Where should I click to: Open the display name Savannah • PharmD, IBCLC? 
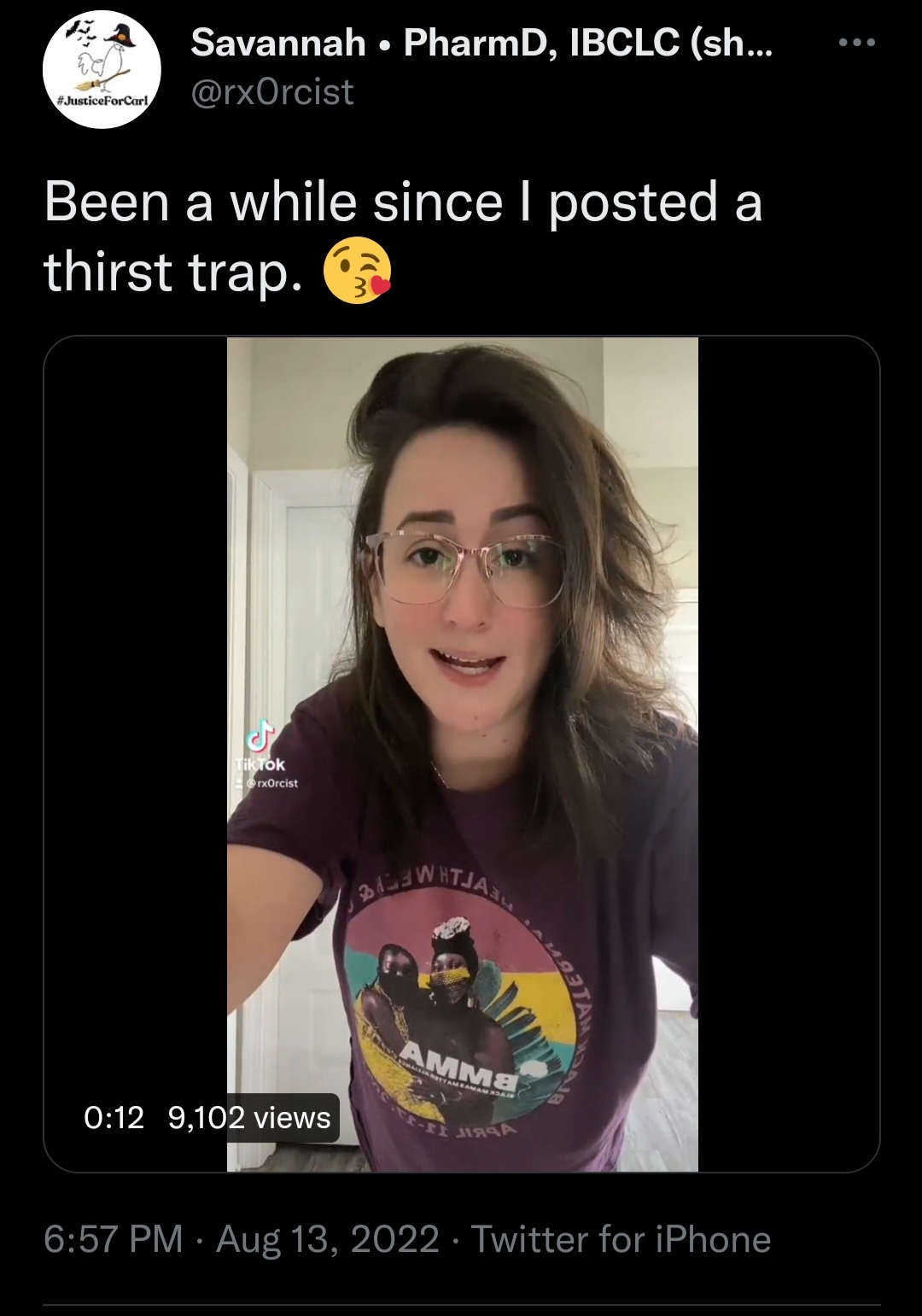482,43
